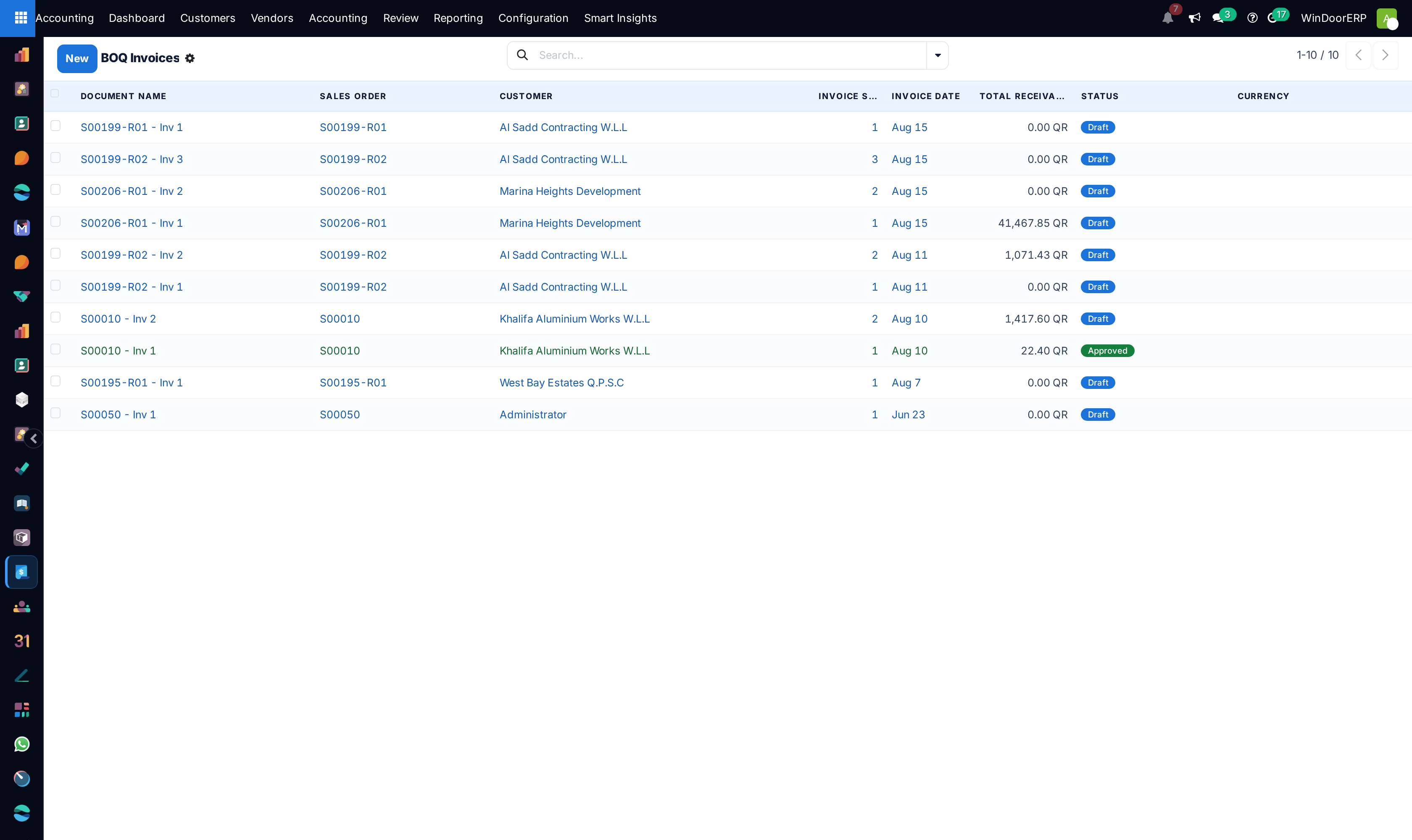
Task: Open the notifications bell with 7 alerts
Action: (1167, 18)
